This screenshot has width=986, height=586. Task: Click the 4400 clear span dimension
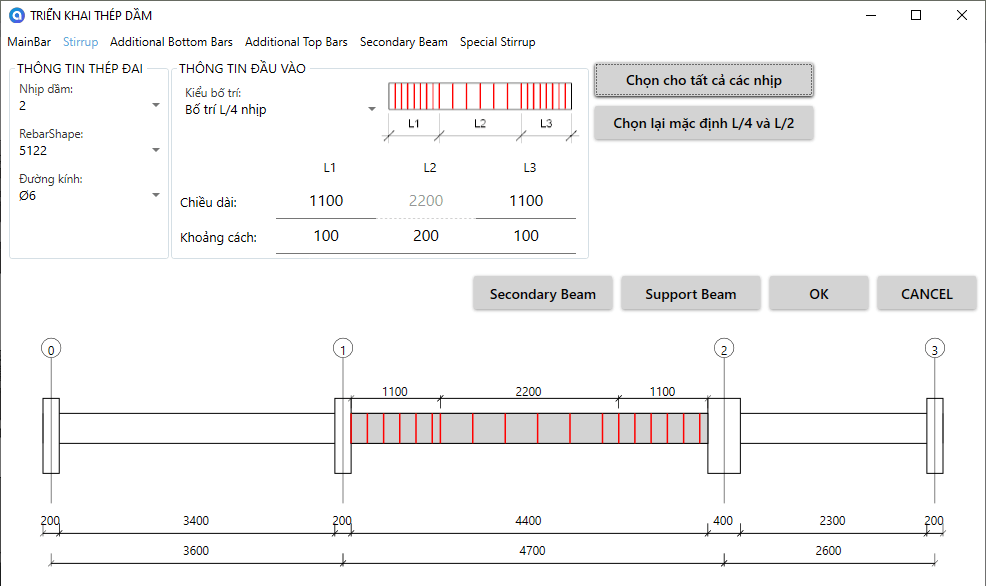tap(528, 521)
